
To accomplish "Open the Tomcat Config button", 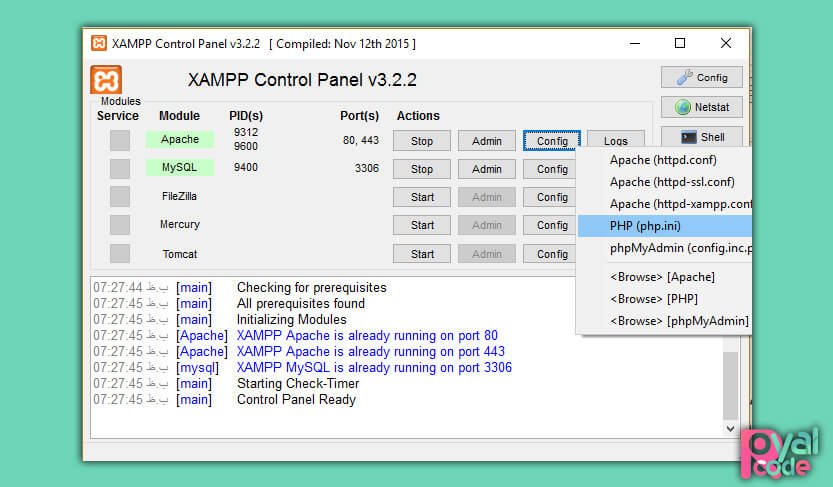I will [x=549, y=254].
